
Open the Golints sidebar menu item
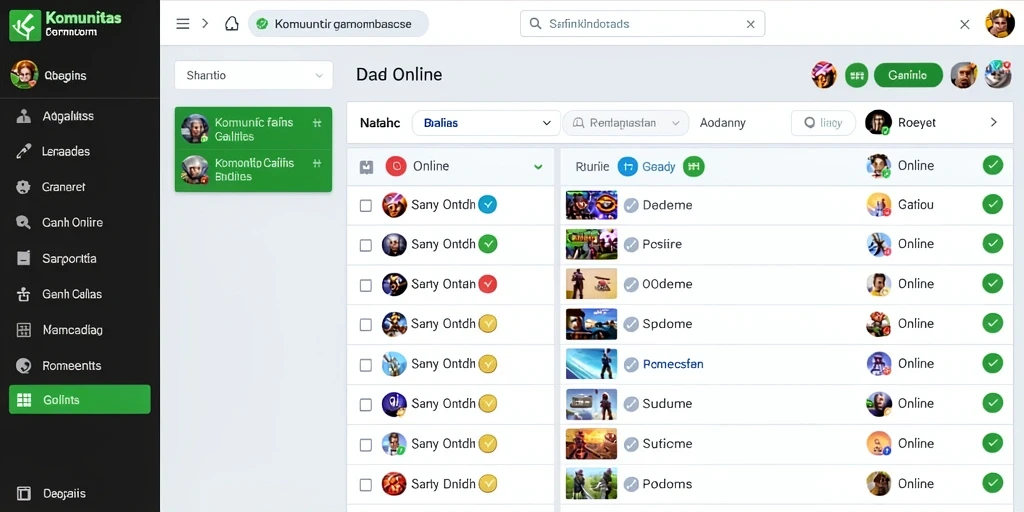[80, 400]
